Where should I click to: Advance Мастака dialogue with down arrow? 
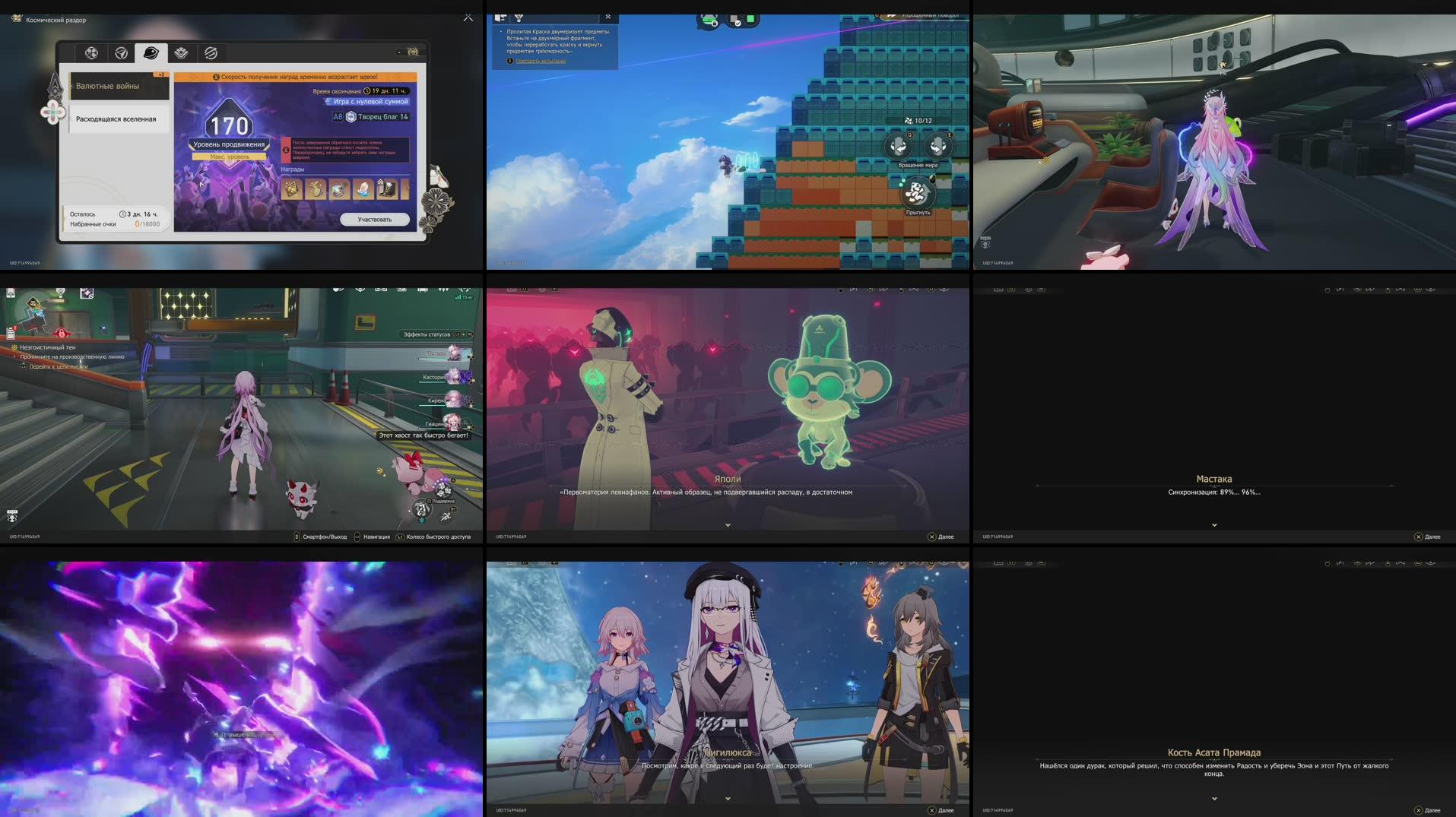[1214, 525]
